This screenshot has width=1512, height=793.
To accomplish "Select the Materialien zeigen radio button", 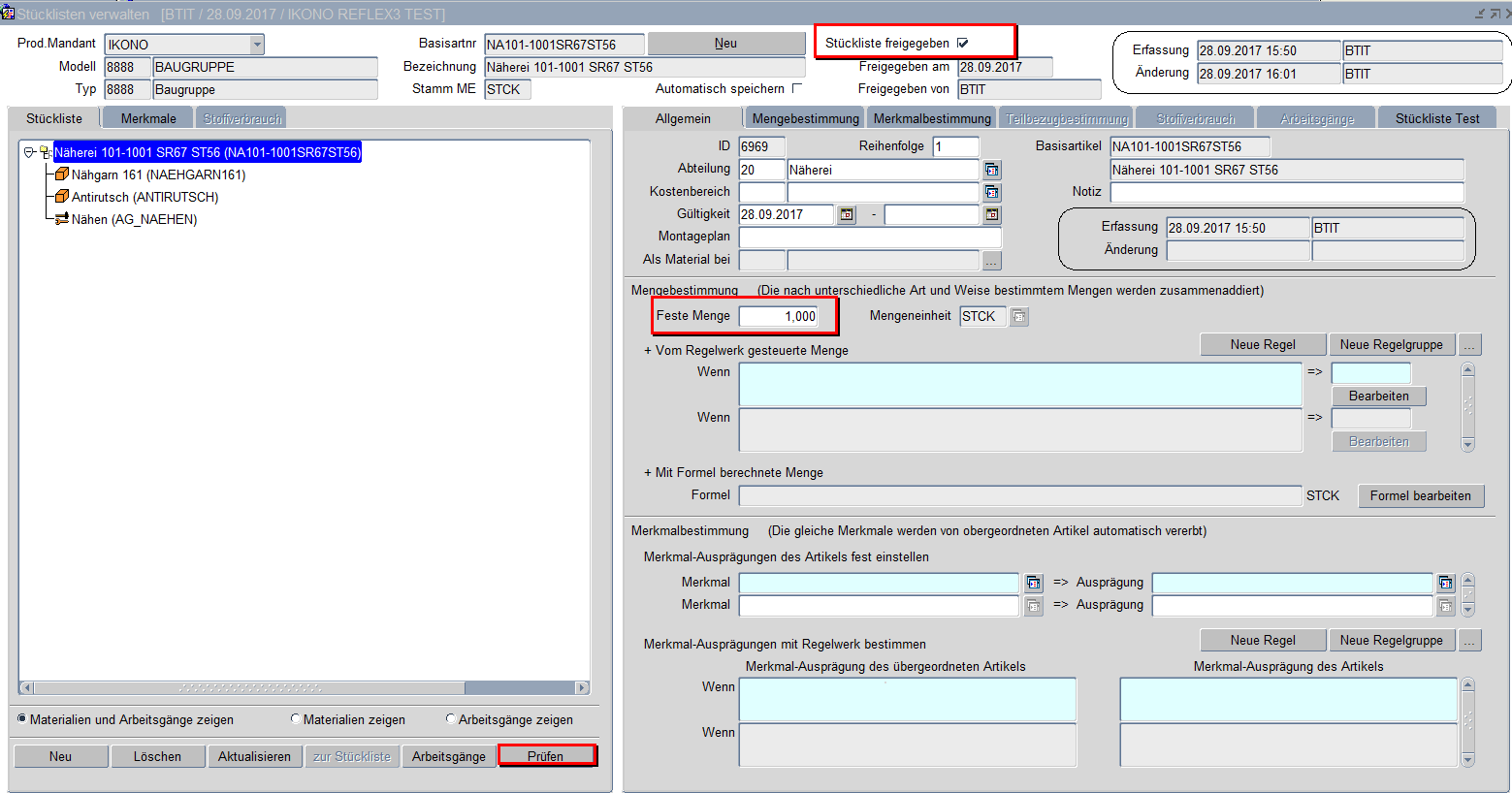I will (x=295, y=719).
